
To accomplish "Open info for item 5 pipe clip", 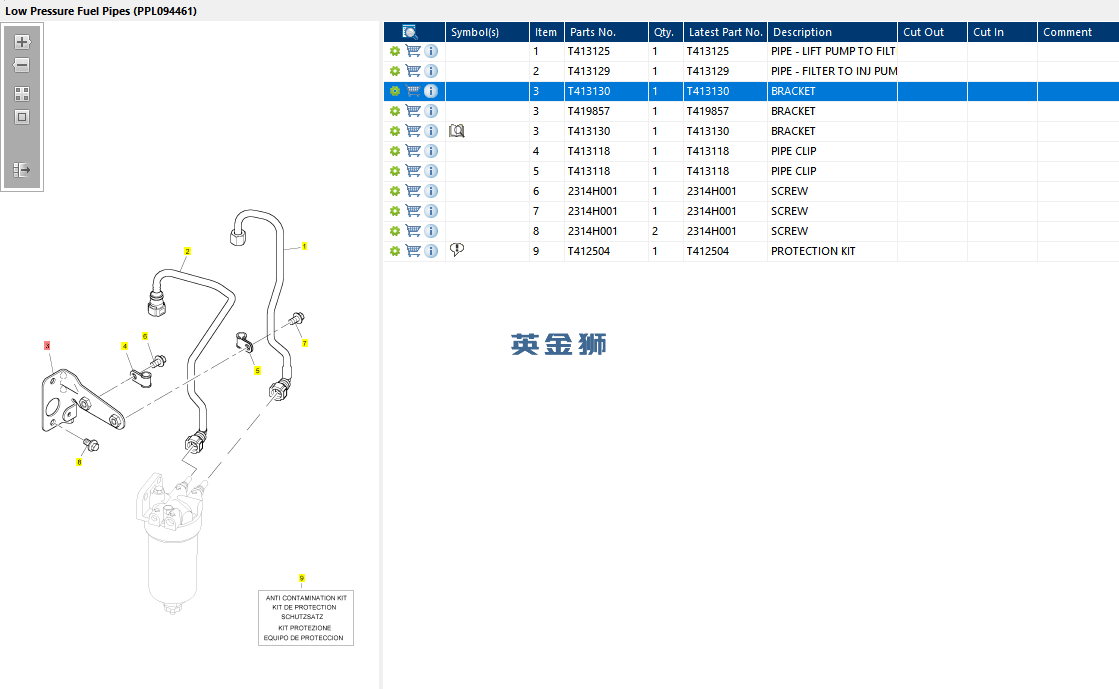I will [430, 171].
